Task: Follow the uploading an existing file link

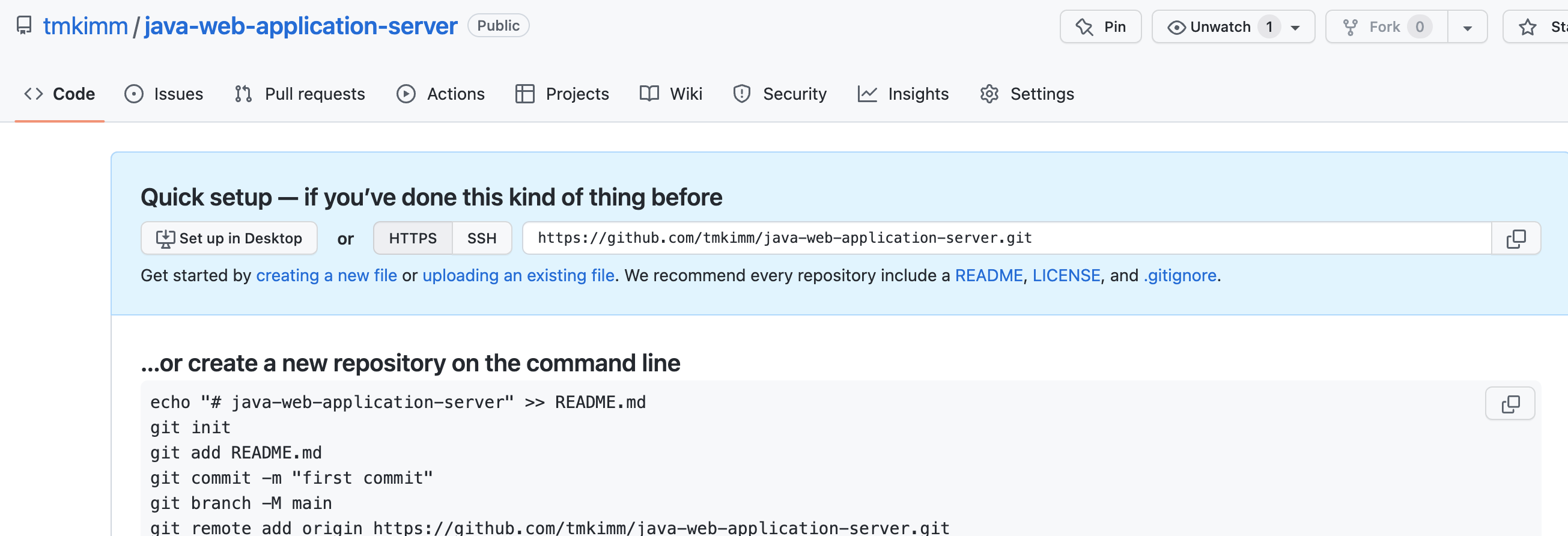Action: [518, 275]
